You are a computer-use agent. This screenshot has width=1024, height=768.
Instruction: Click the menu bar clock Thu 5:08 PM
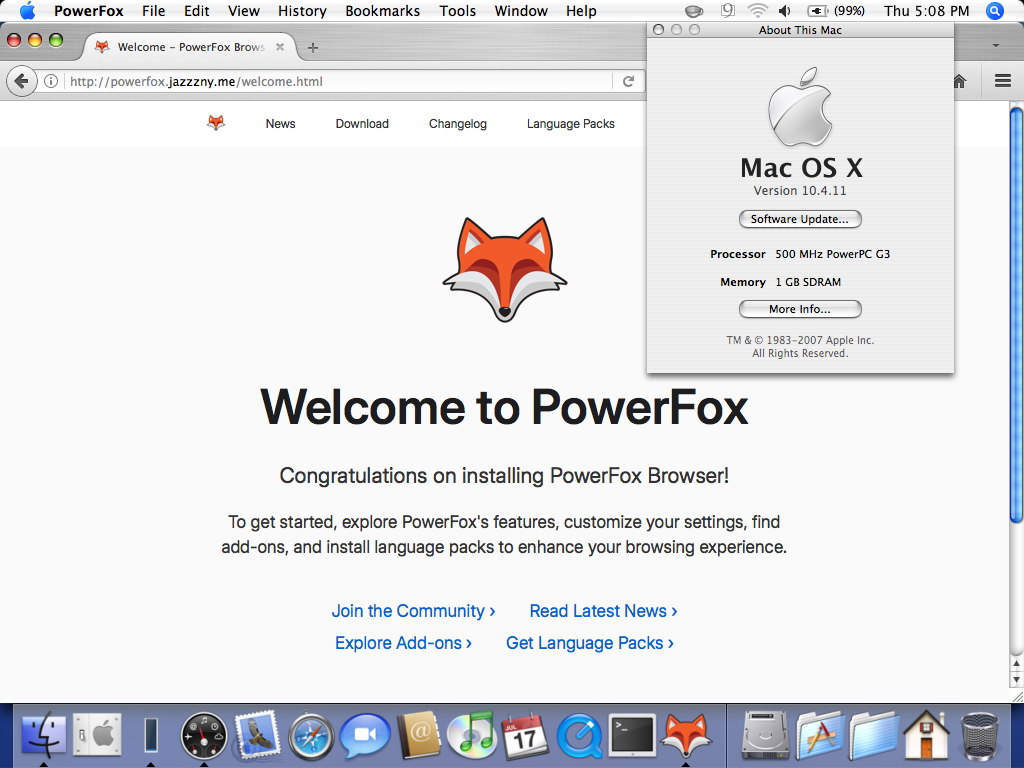(926, 11)
